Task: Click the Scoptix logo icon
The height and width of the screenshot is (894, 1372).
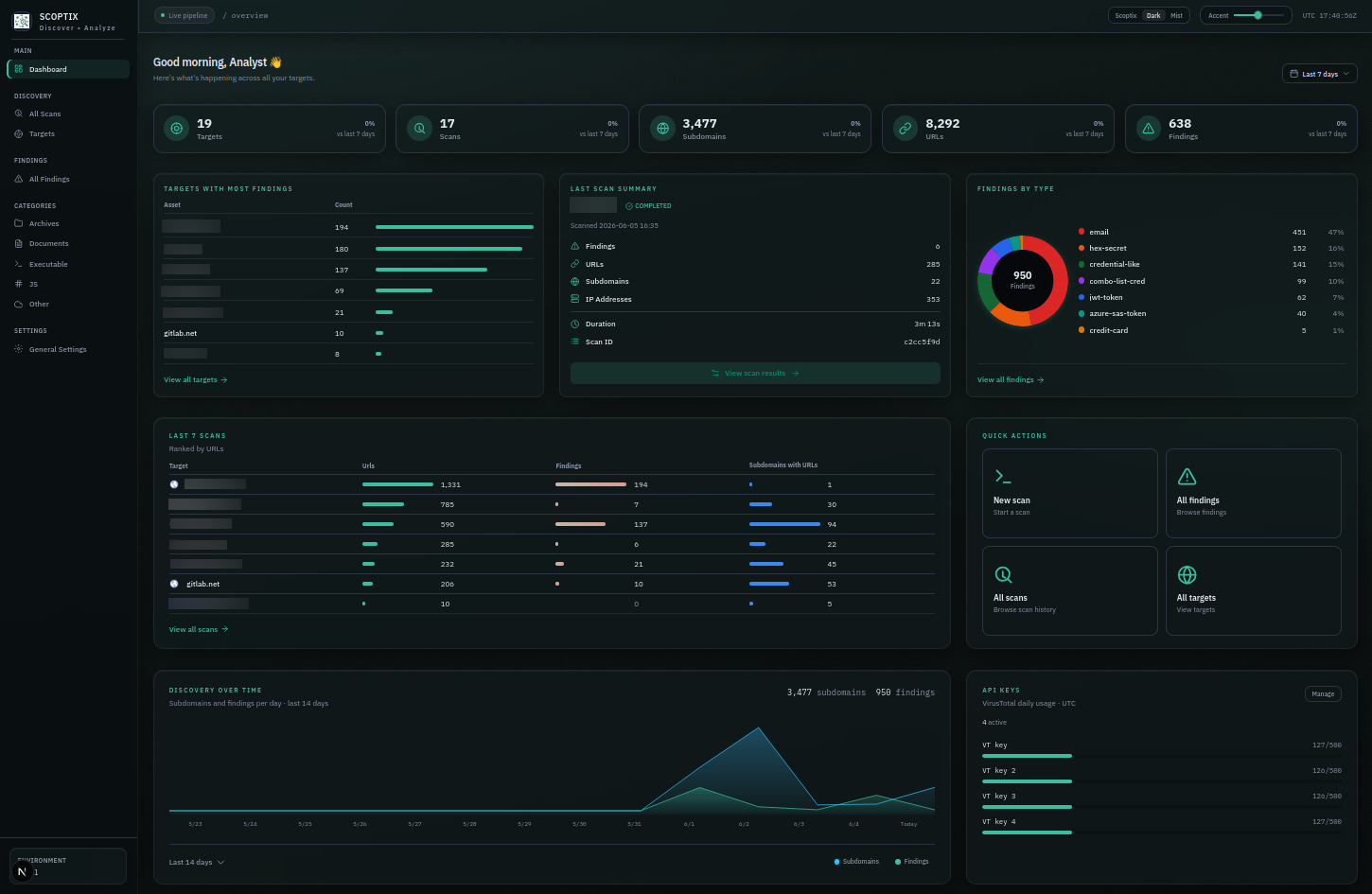Action: (x=21, y=20)
